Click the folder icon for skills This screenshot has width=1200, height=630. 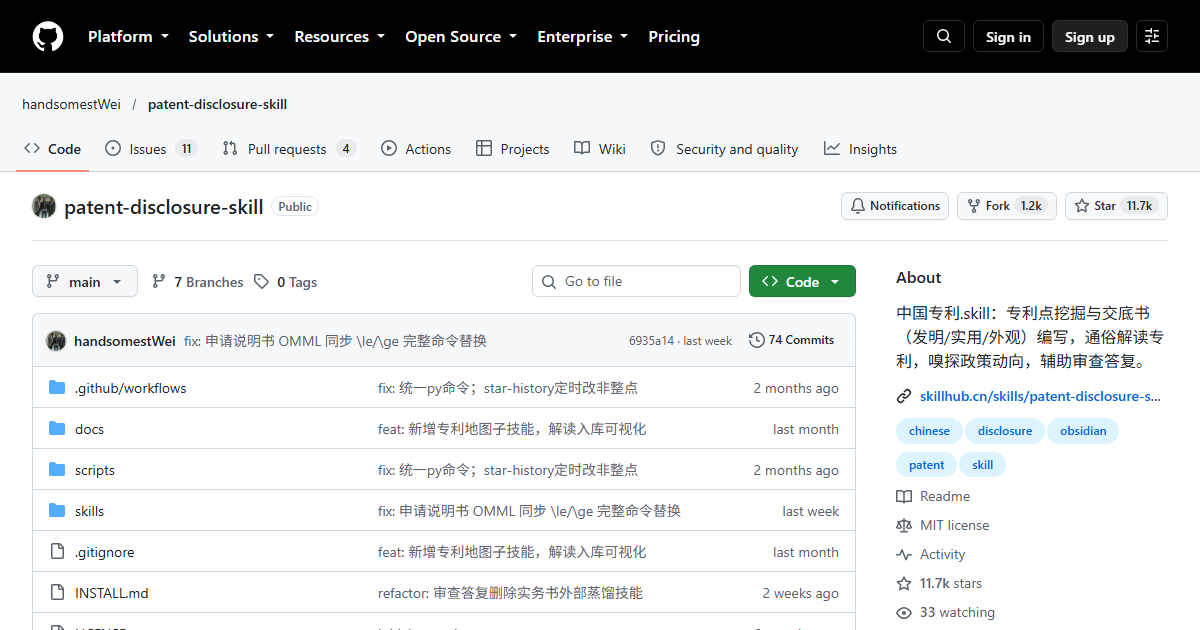[x=57, y=511]
